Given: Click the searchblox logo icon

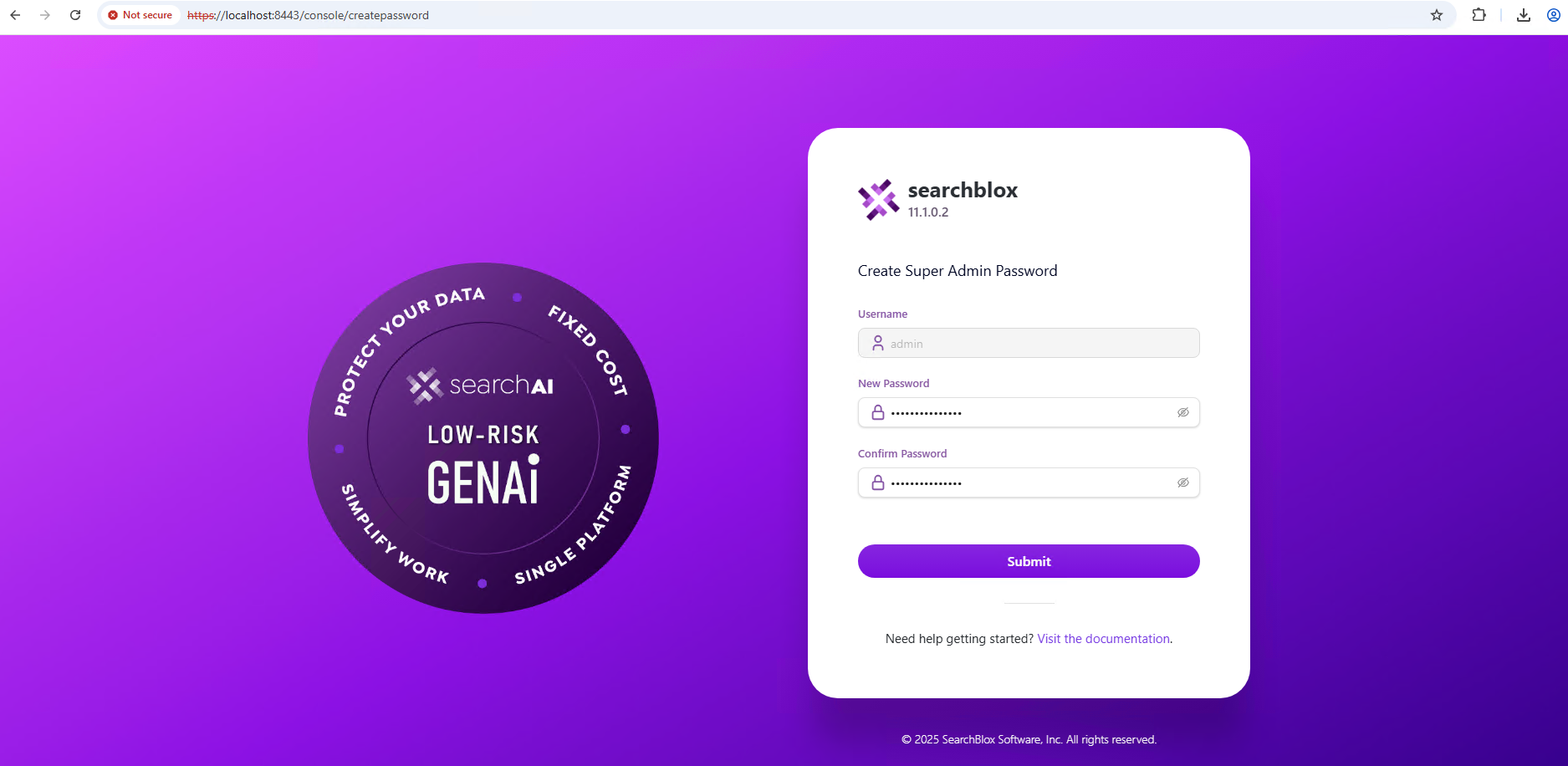Looking at the screenshot, I should tap(879, 200).
